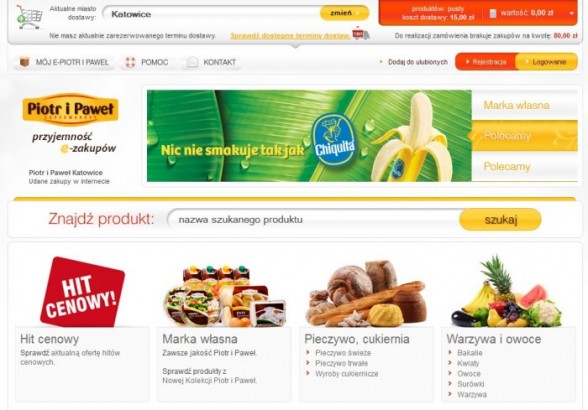Click the product search input field

(x=314, y=219)
